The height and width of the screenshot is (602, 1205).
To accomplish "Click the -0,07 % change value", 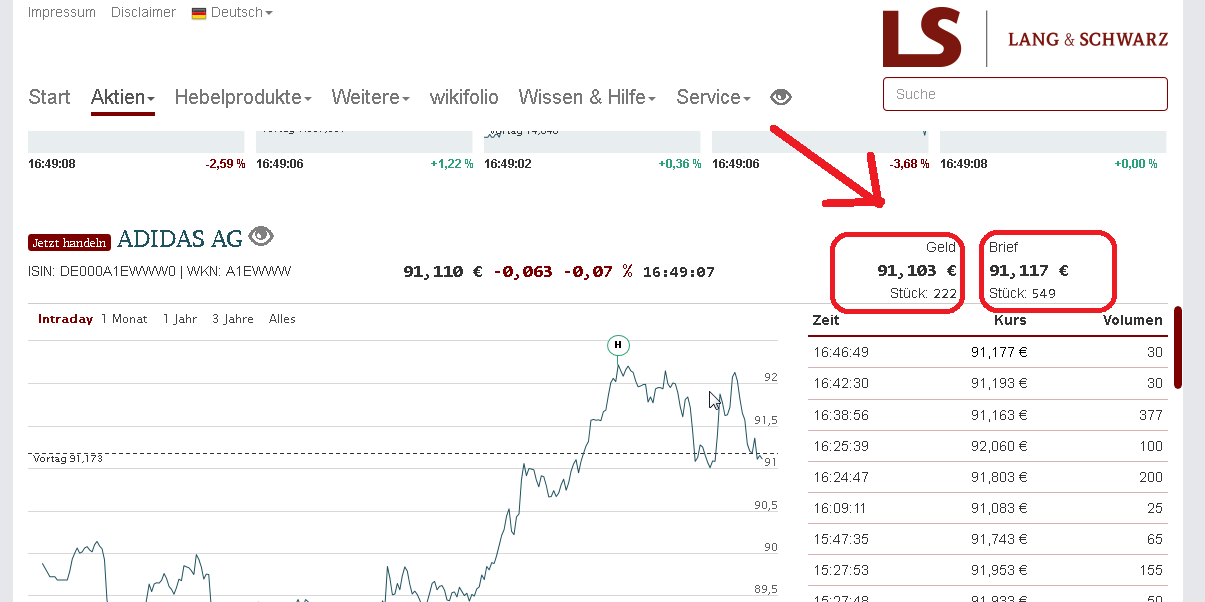I will tap(598, 271).
